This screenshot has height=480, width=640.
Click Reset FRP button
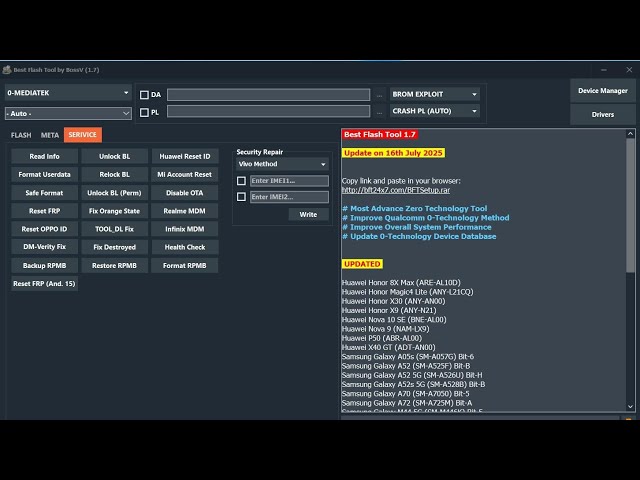click(44, 211)
